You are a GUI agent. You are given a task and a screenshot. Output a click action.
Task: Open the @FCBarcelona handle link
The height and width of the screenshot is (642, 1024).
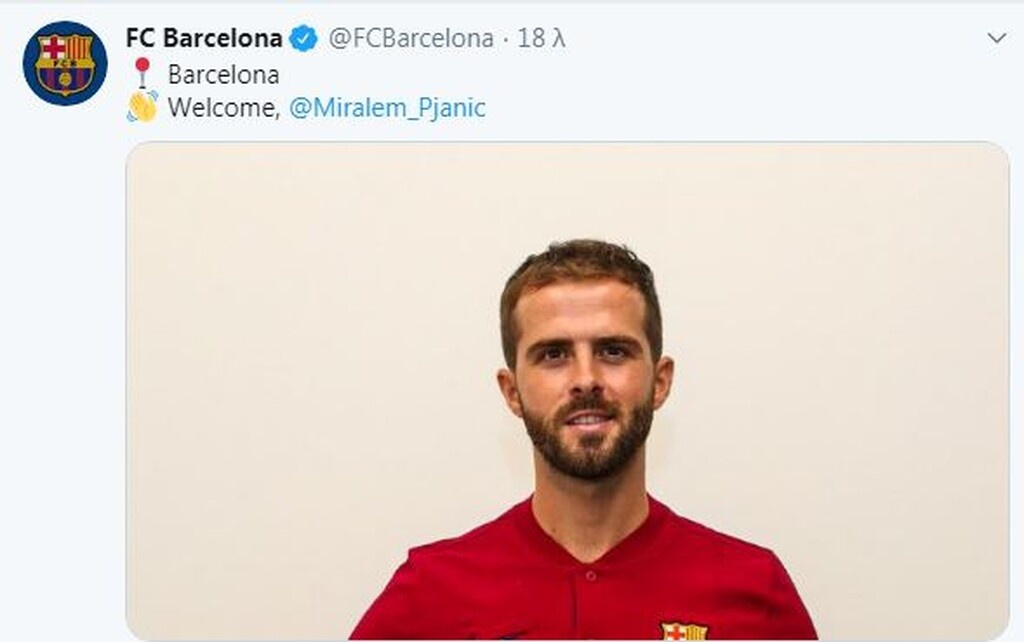[x=411, y=39]
